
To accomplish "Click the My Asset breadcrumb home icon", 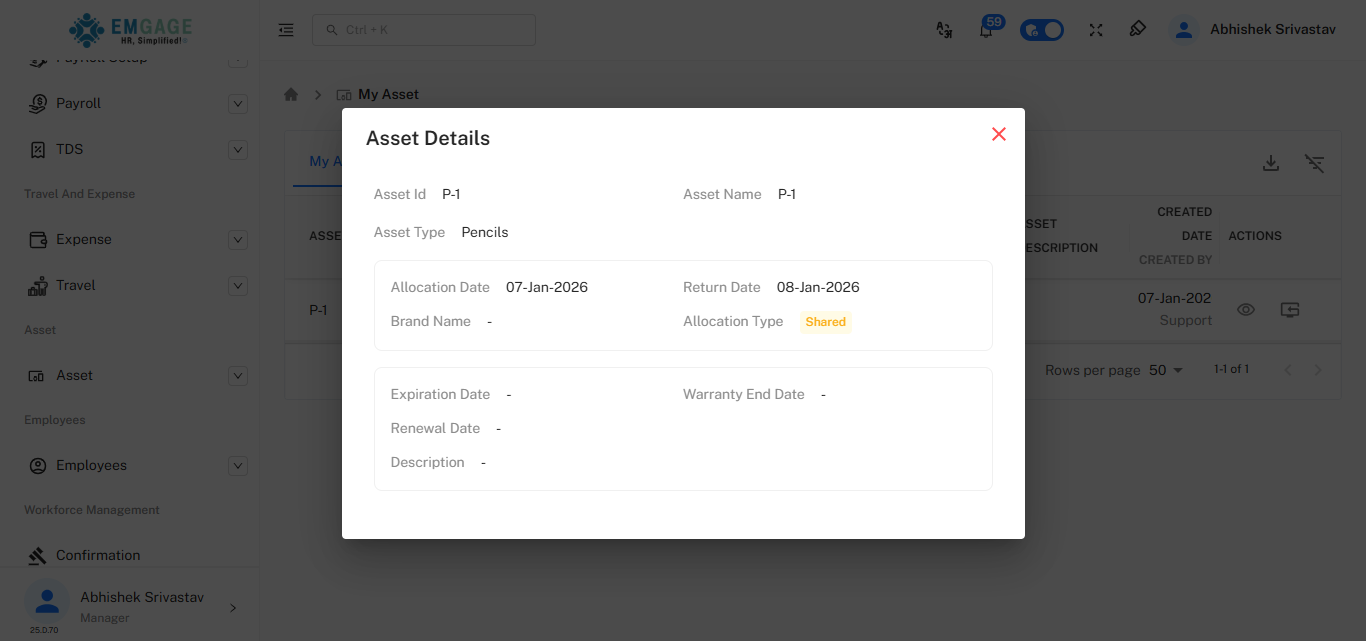I will (290, 93).
